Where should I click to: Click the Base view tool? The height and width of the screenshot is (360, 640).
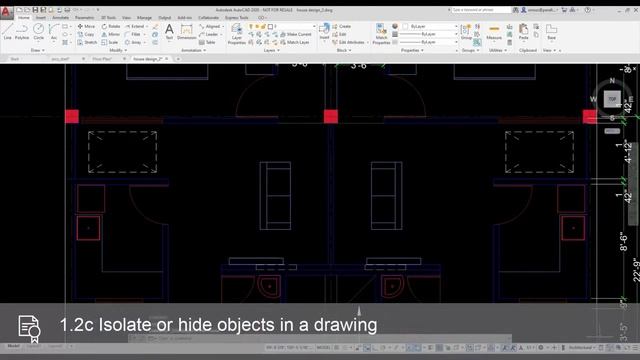click(551, 32)
